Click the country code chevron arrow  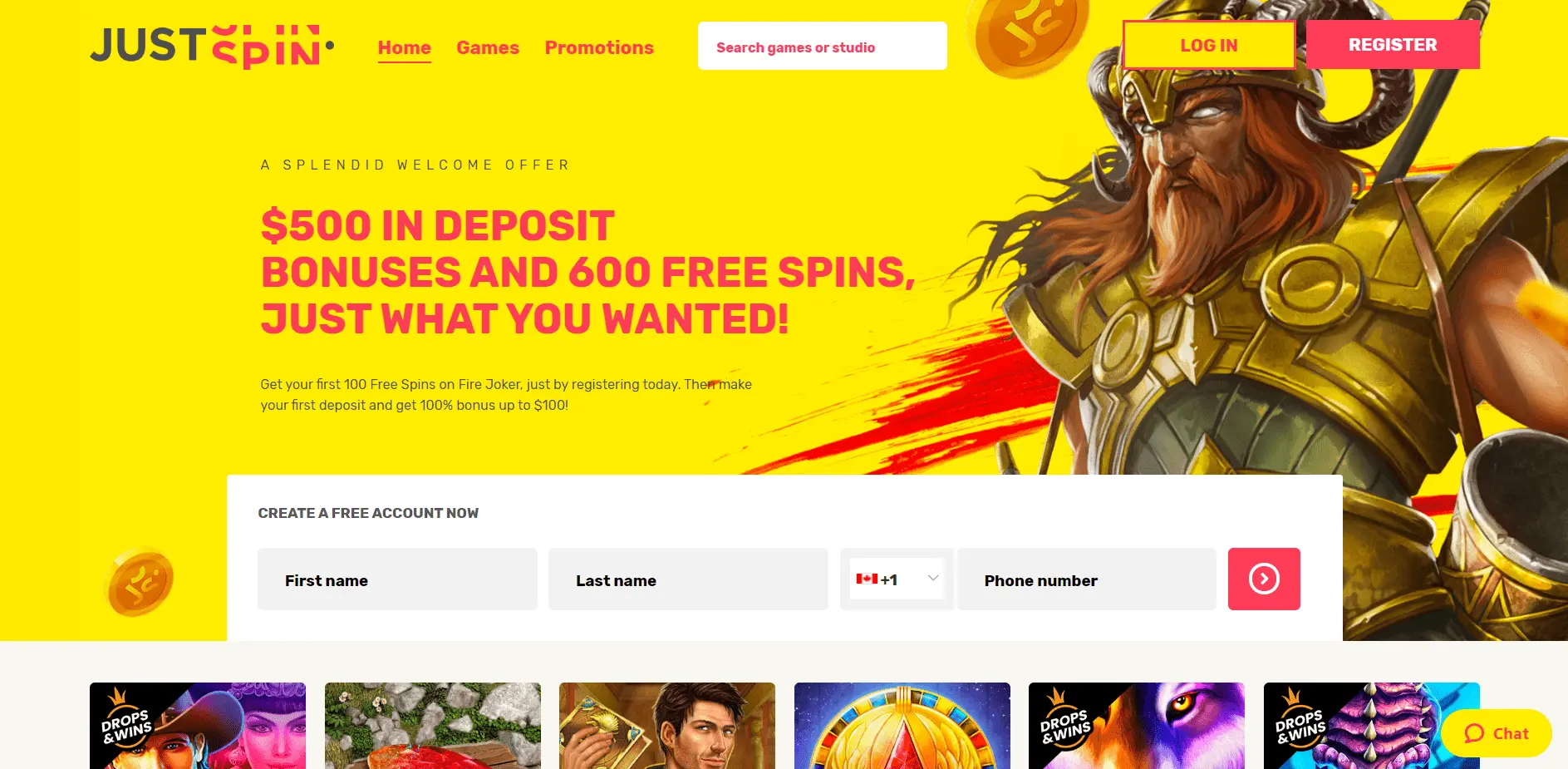tap(933, 579)
